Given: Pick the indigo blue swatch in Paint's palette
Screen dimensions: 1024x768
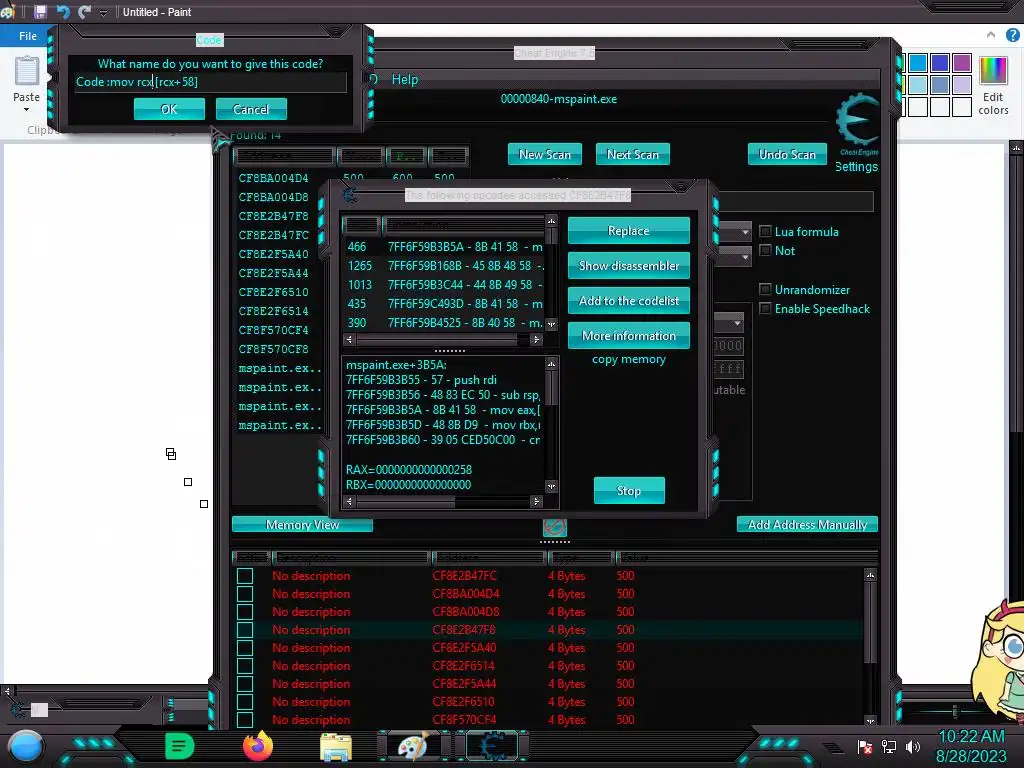Looking at the screenshot, I should coord(940,63).
